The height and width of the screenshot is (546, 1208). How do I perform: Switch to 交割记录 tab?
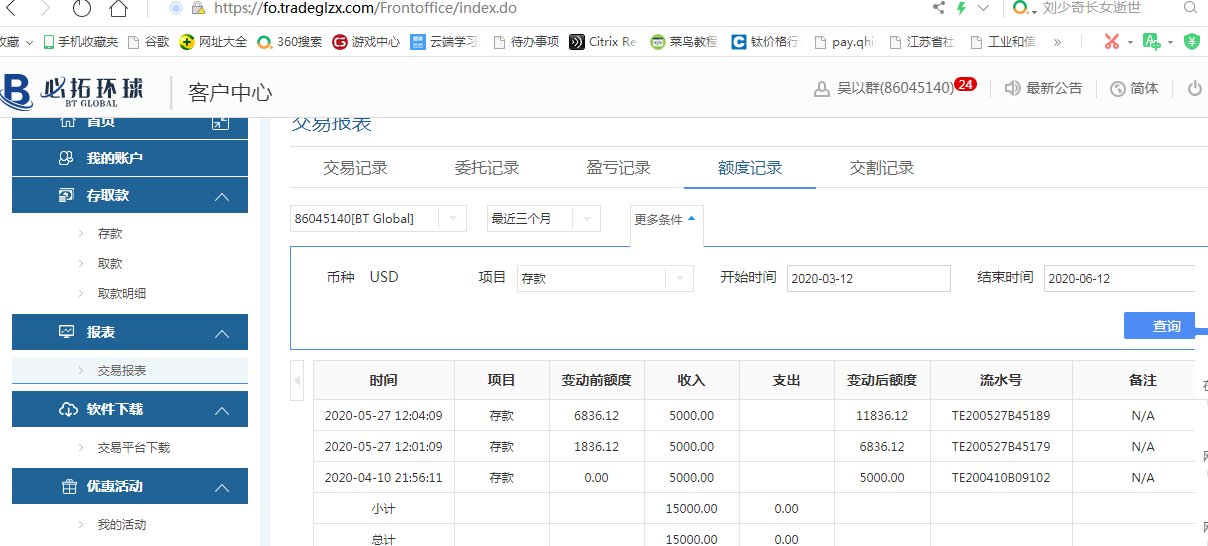coord(882,168)
